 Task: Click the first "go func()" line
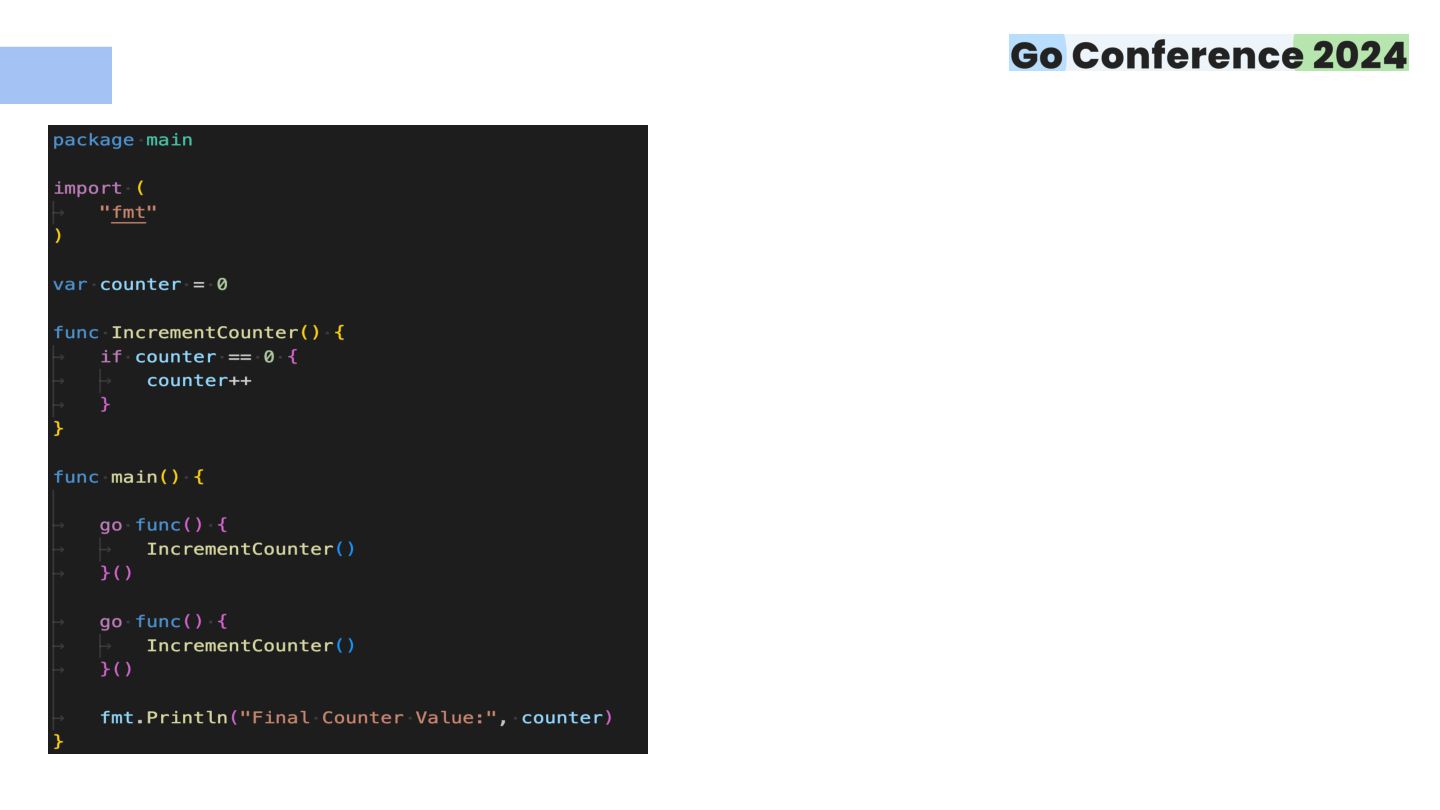click(x=164, y=524)
